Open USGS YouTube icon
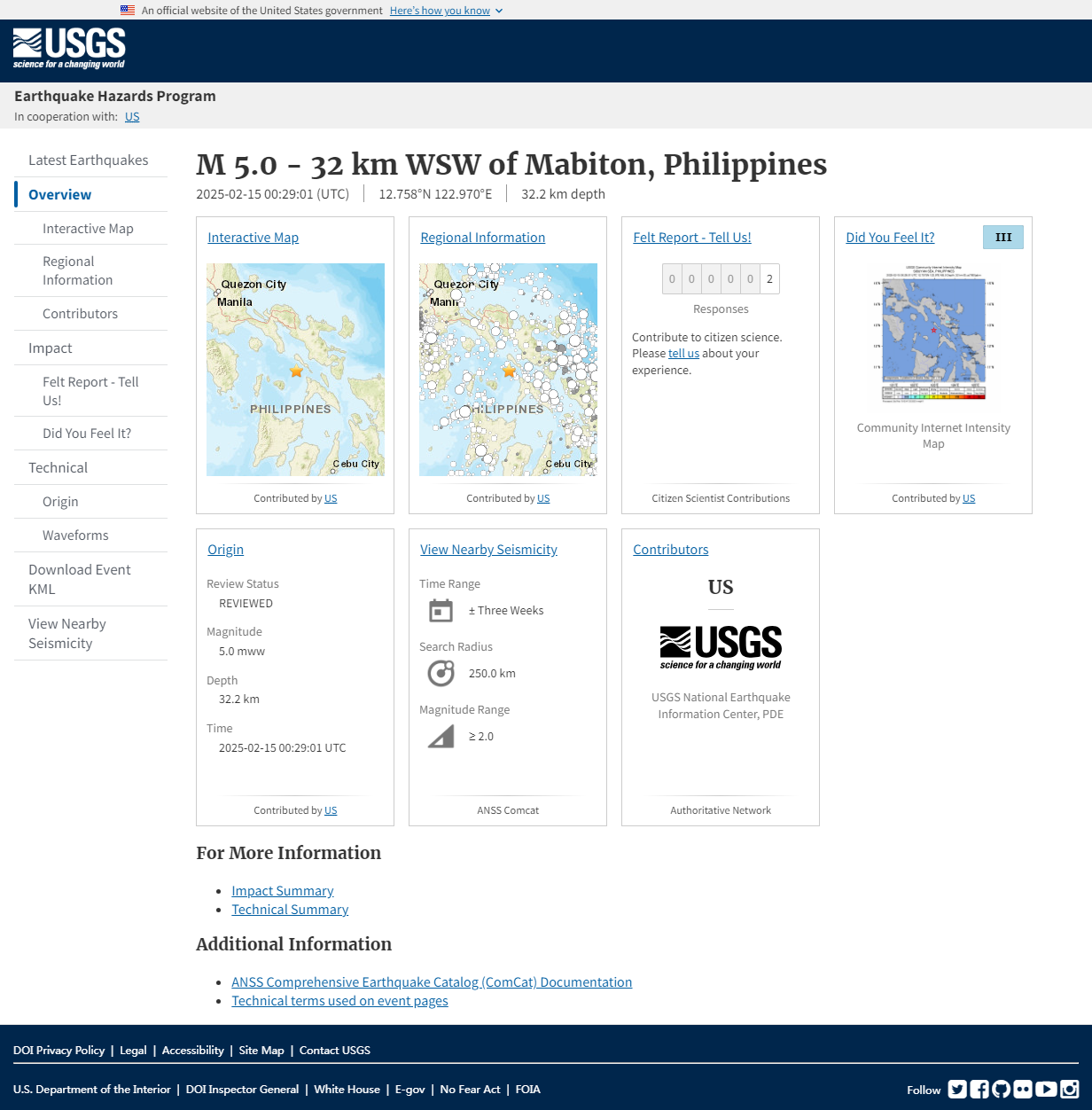The height and width of the screenshot is (1110, 1092). pyautogui.click(x=1046, y=1090)
